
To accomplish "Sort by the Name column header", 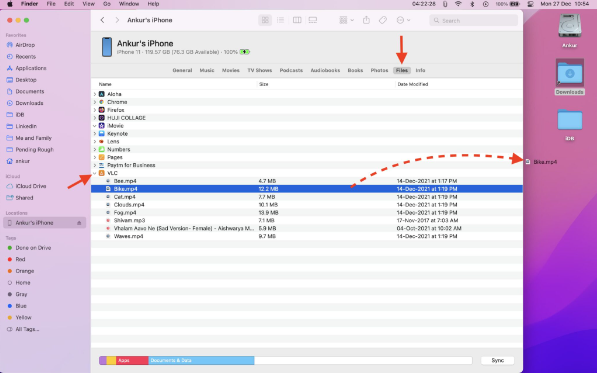I will coord(105,84).
